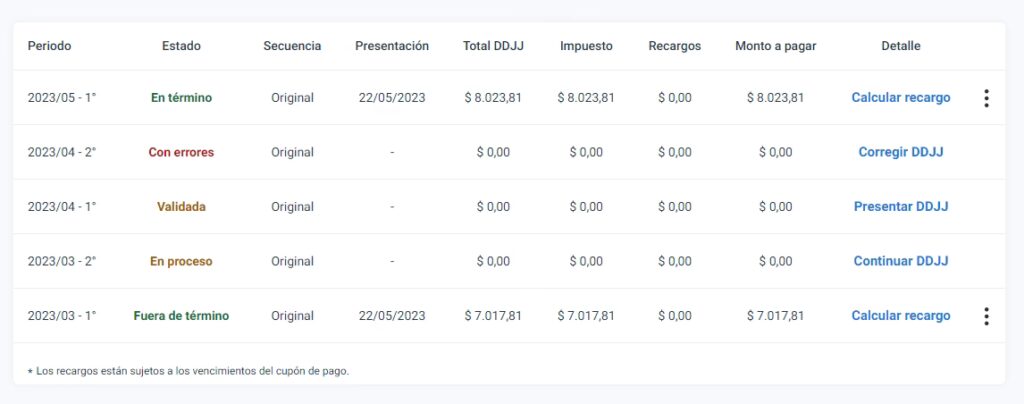The width and height of the screenshot is (1024, 404).
Task: Click Calcular recargo for period 2023/03 - 1°
Action: 901,316
